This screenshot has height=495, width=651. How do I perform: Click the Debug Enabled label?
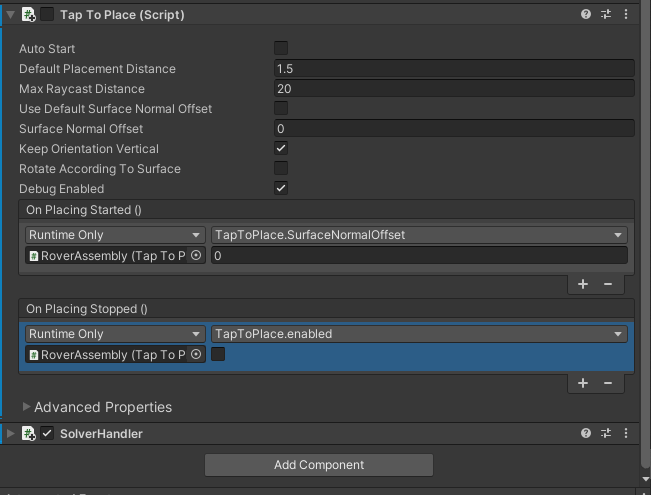click(x=61, y=189)
